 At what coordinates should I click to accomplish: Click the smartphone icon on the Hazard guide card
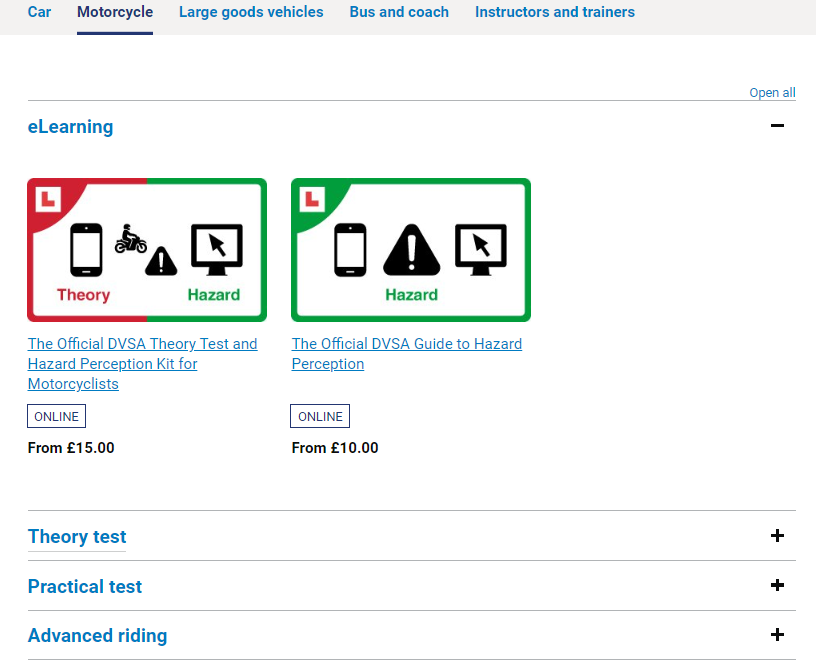click(x=350, y=250)
